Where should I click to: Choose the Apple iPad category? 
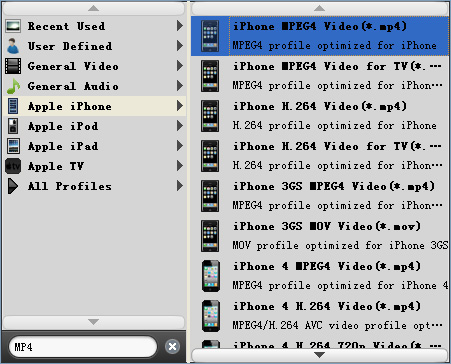point(94,146)
